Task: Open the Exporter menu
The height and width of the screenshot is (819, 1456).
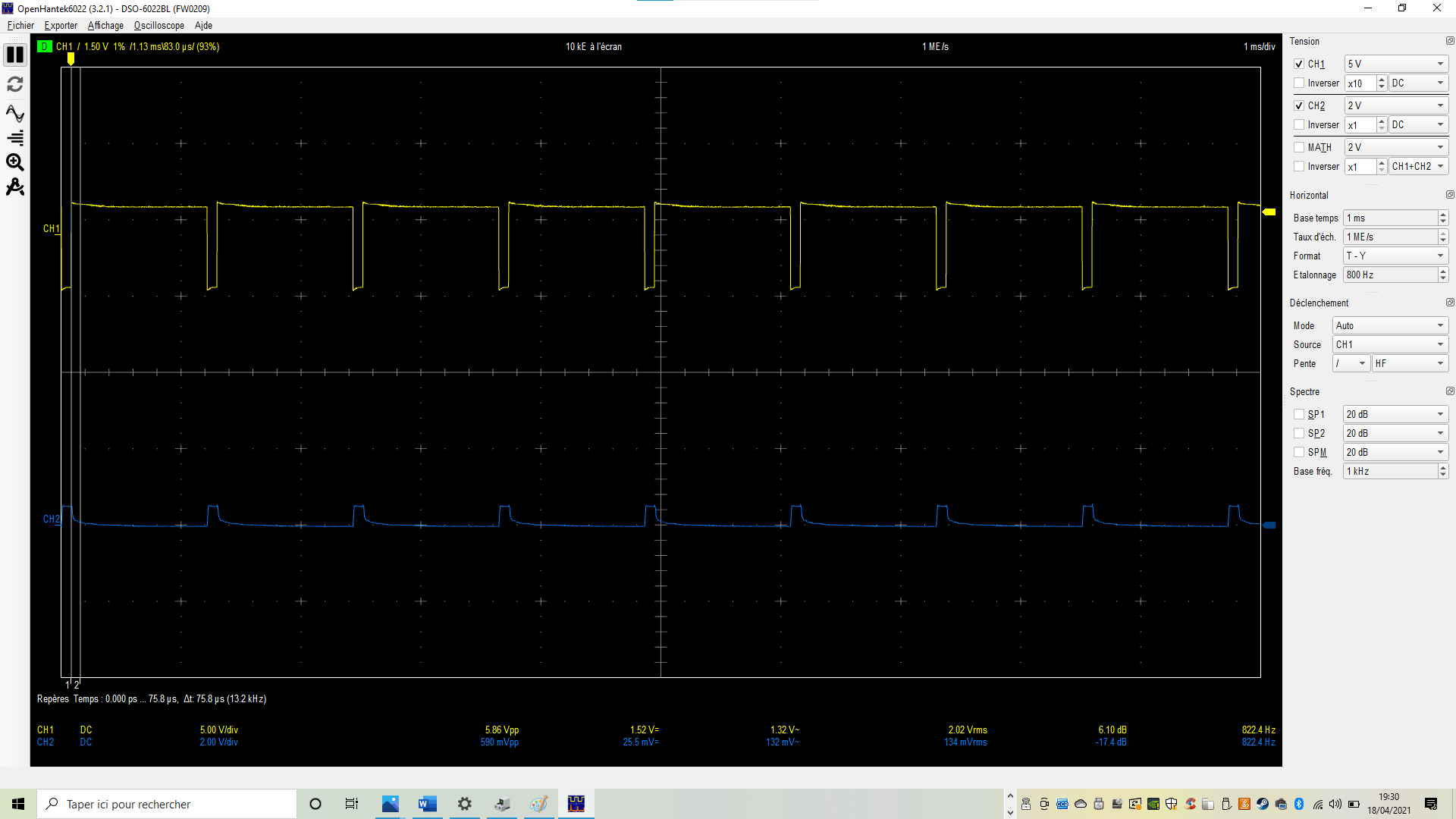Action: click(x=61, y=26)
